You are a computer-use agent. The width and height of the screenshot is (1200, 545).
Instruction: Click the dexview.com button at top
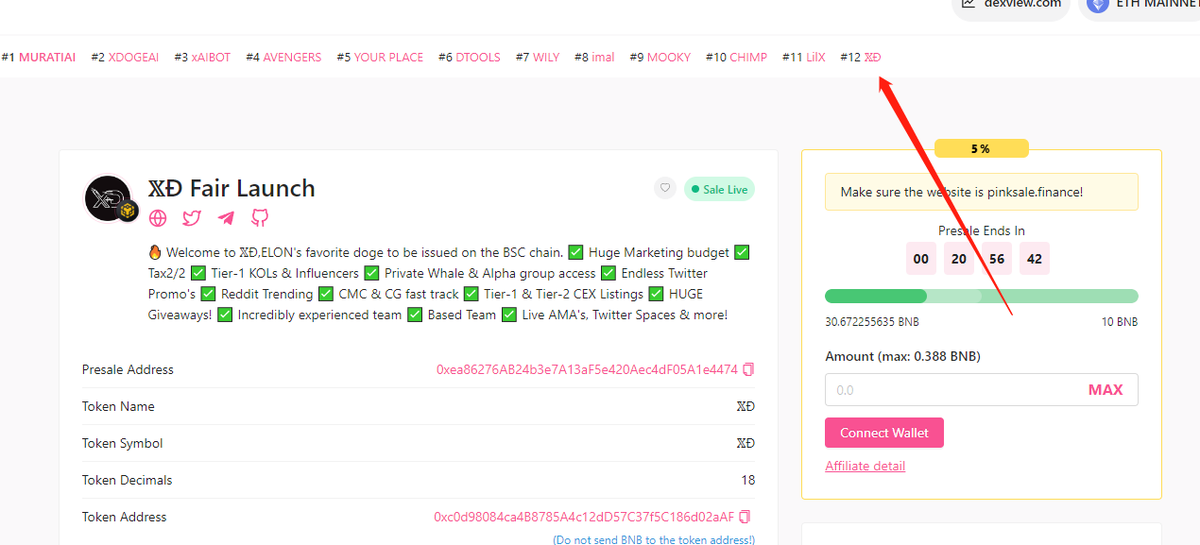[x=1009, y=5]
